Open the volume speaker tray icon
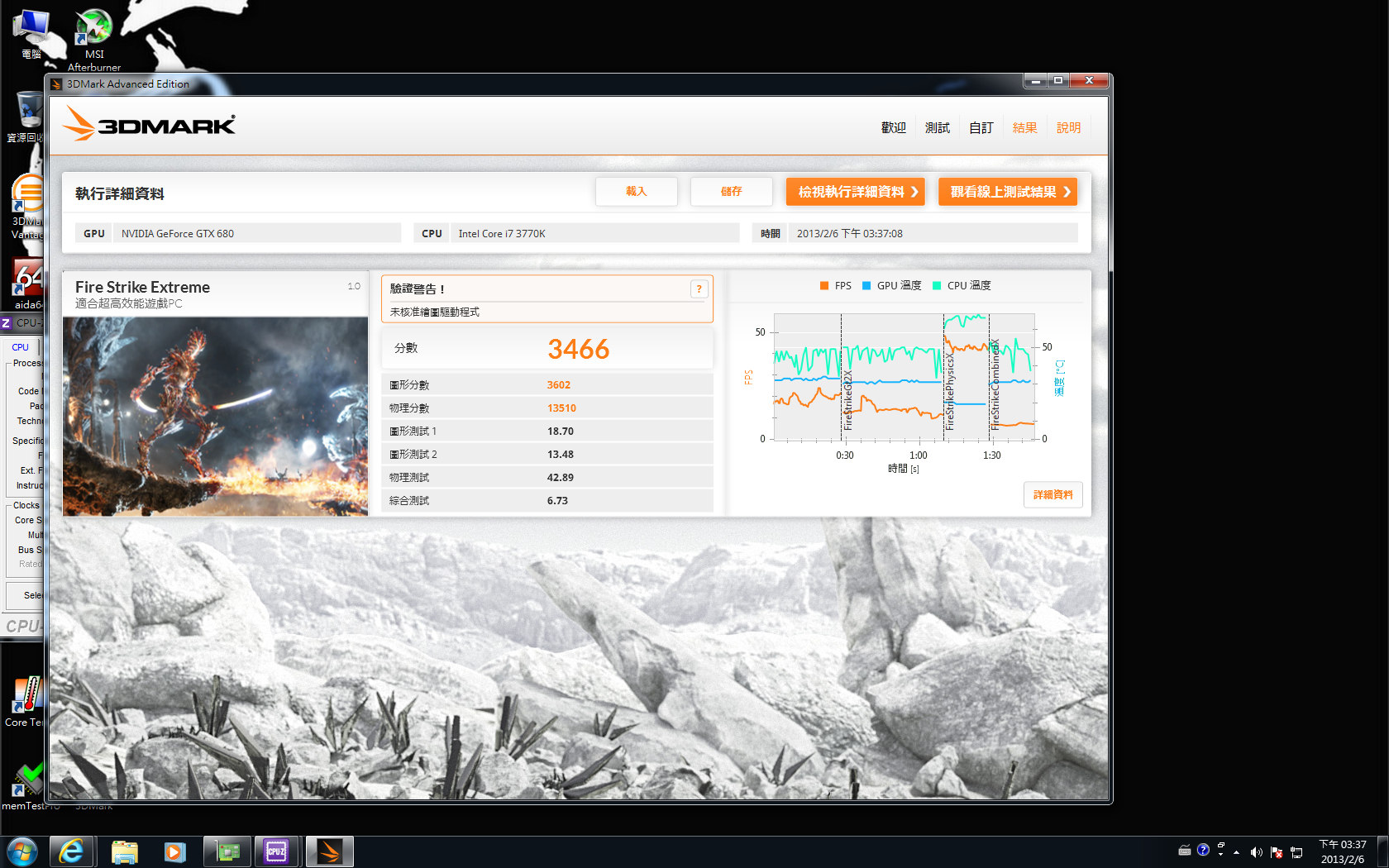Screen dimensions: 1389x868 point(1256,851)
